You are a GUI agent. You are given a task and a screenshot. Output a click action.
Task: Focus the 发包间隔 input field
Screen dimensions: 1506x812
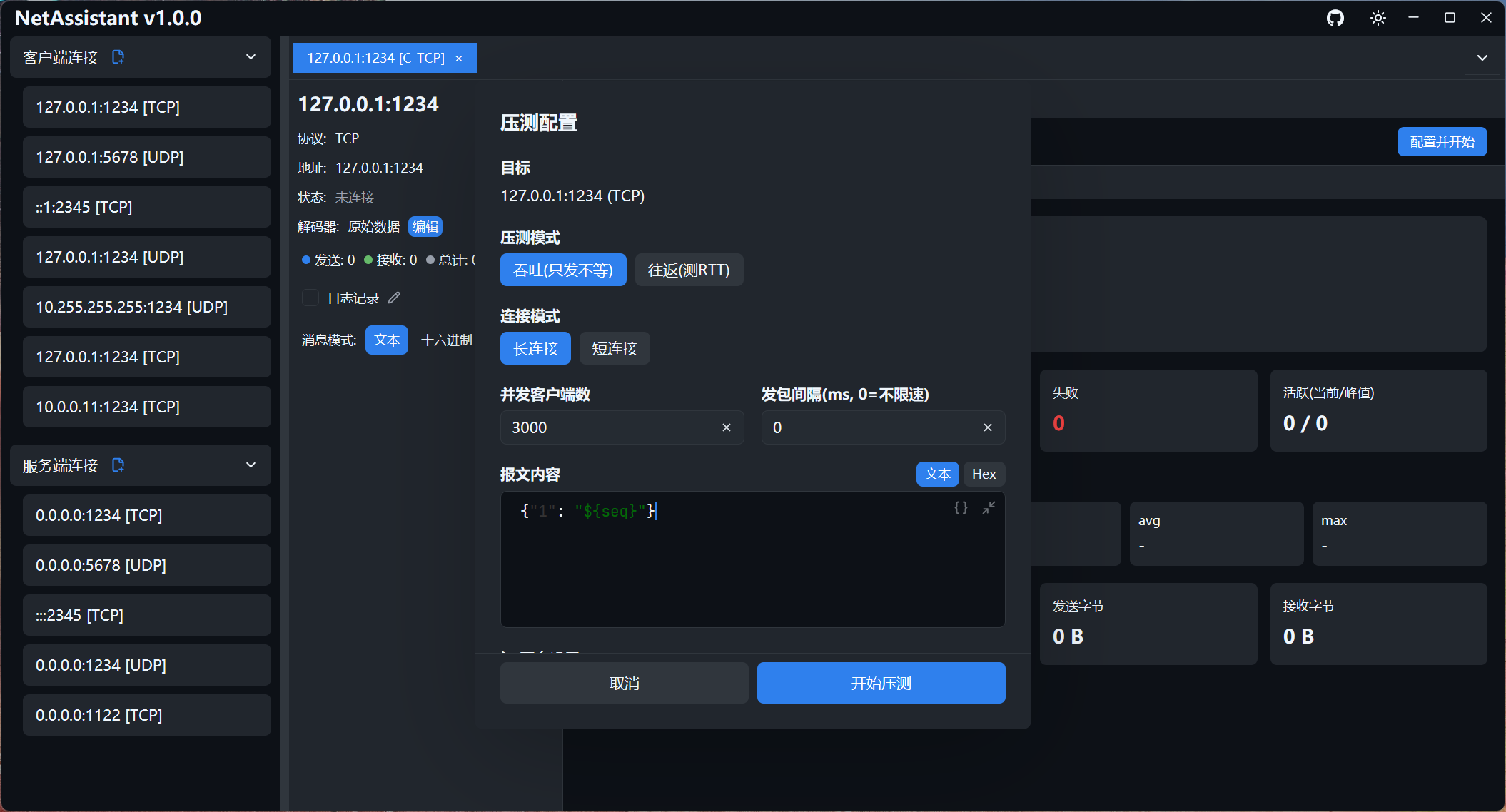pyautogui.click(x=884, y=427)
